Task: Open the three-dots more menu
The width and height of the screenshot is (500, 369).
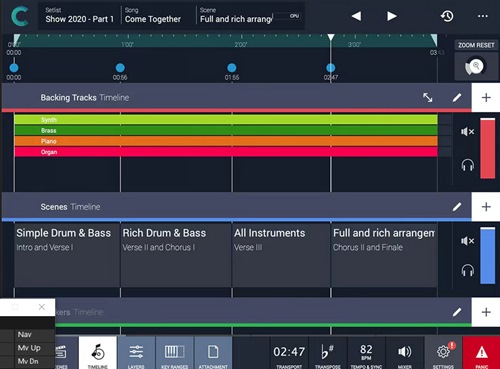Action: click(483, 16)
